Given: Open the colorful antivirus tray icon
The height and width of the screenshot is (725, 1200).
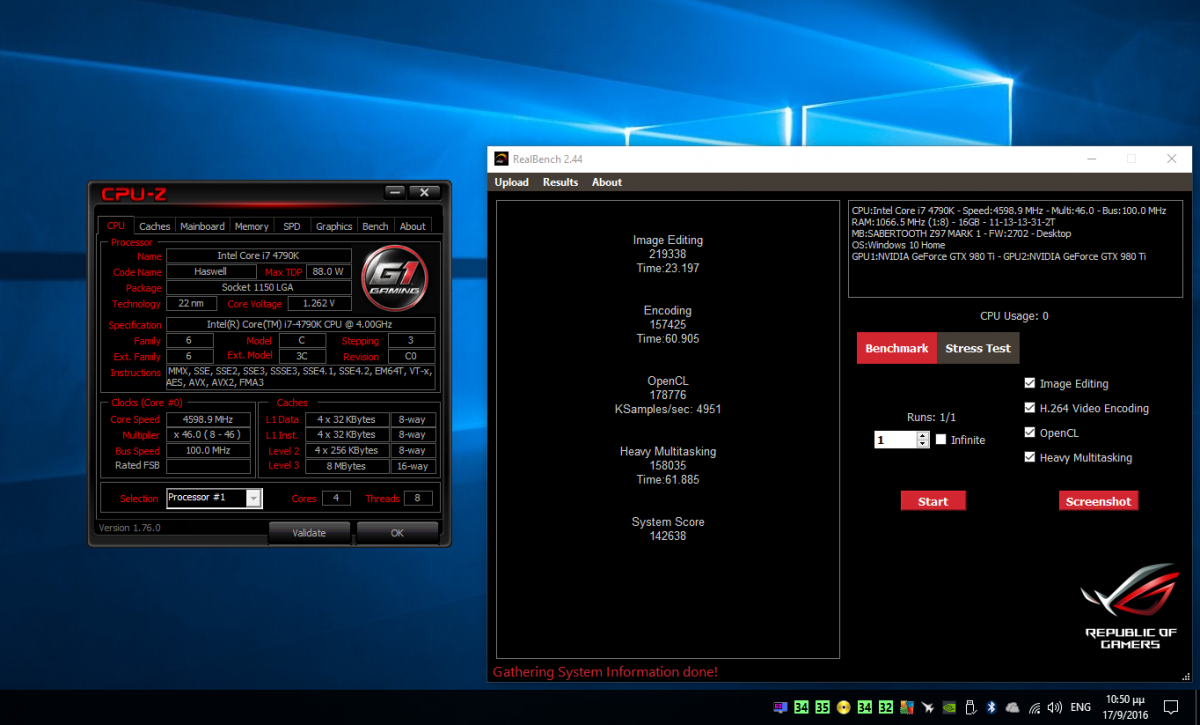Looking at the screenshot, I should (907, 707).
